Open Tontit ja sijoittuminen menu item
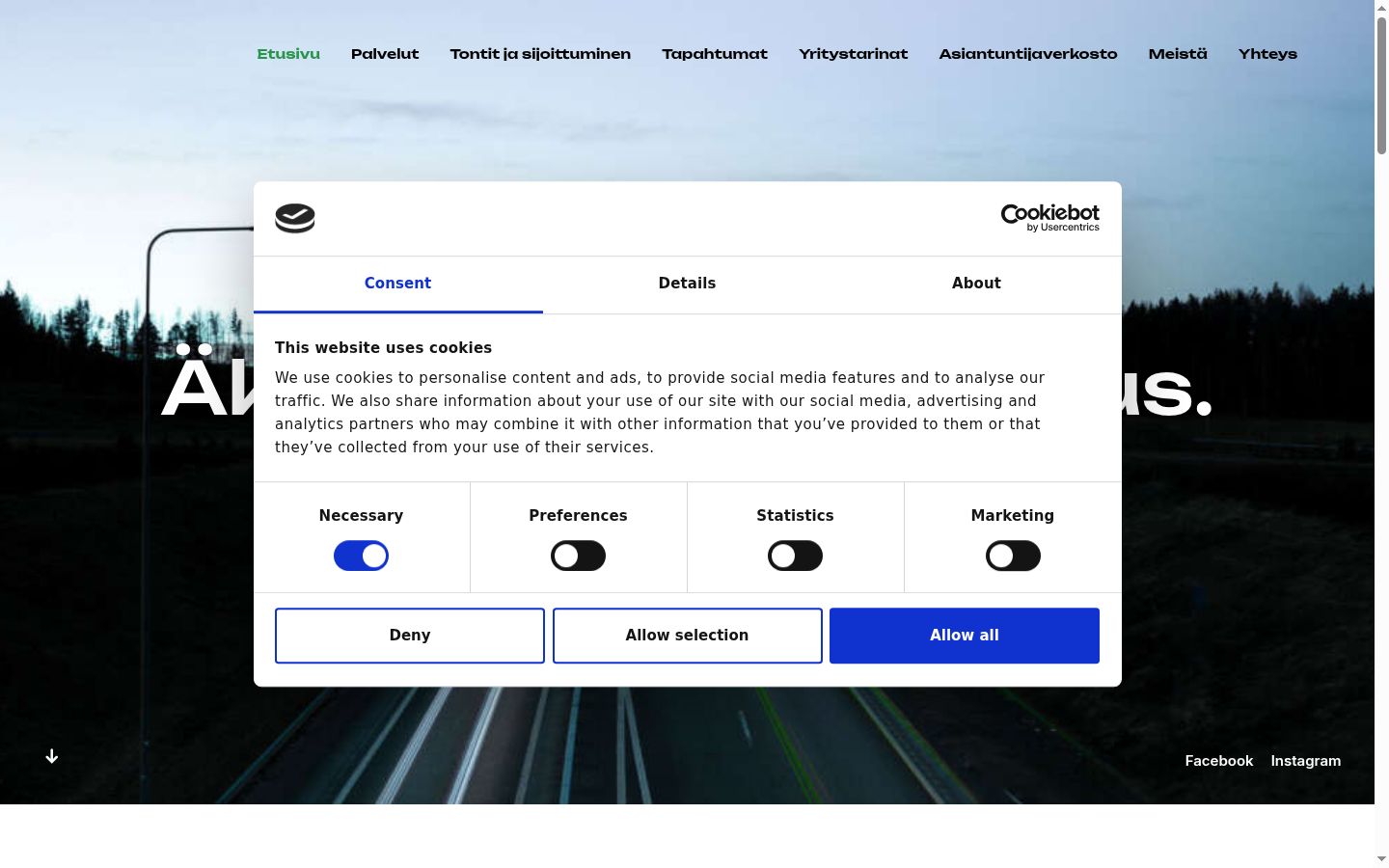 coord(540,54)
